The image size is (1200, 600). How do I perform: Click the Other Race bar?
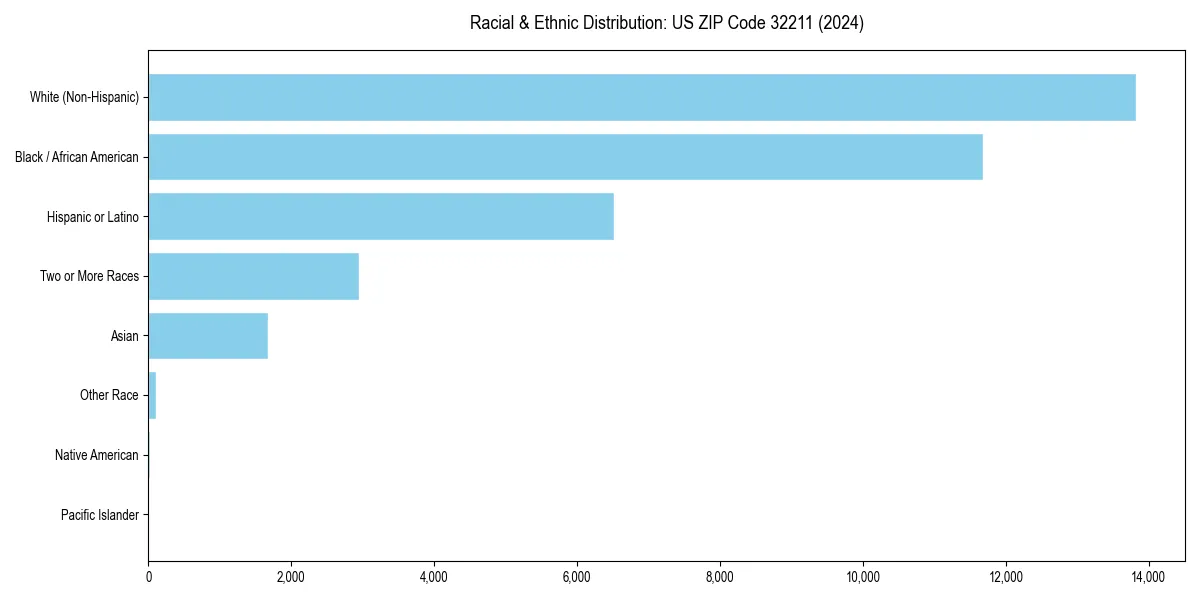152,395
